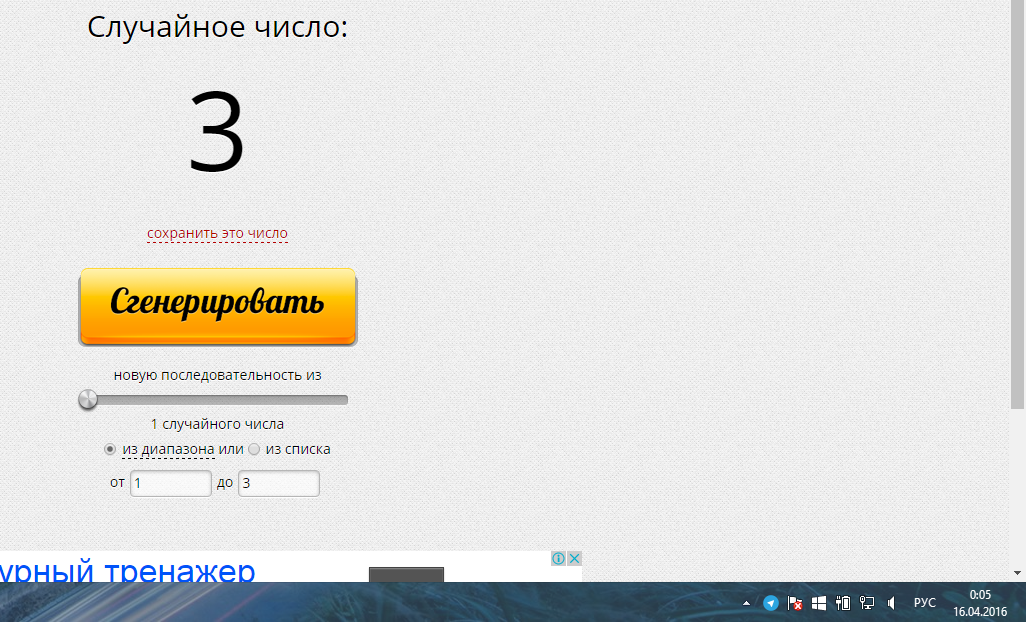Select the 'из списка' radio button

[x=254, y=450]
